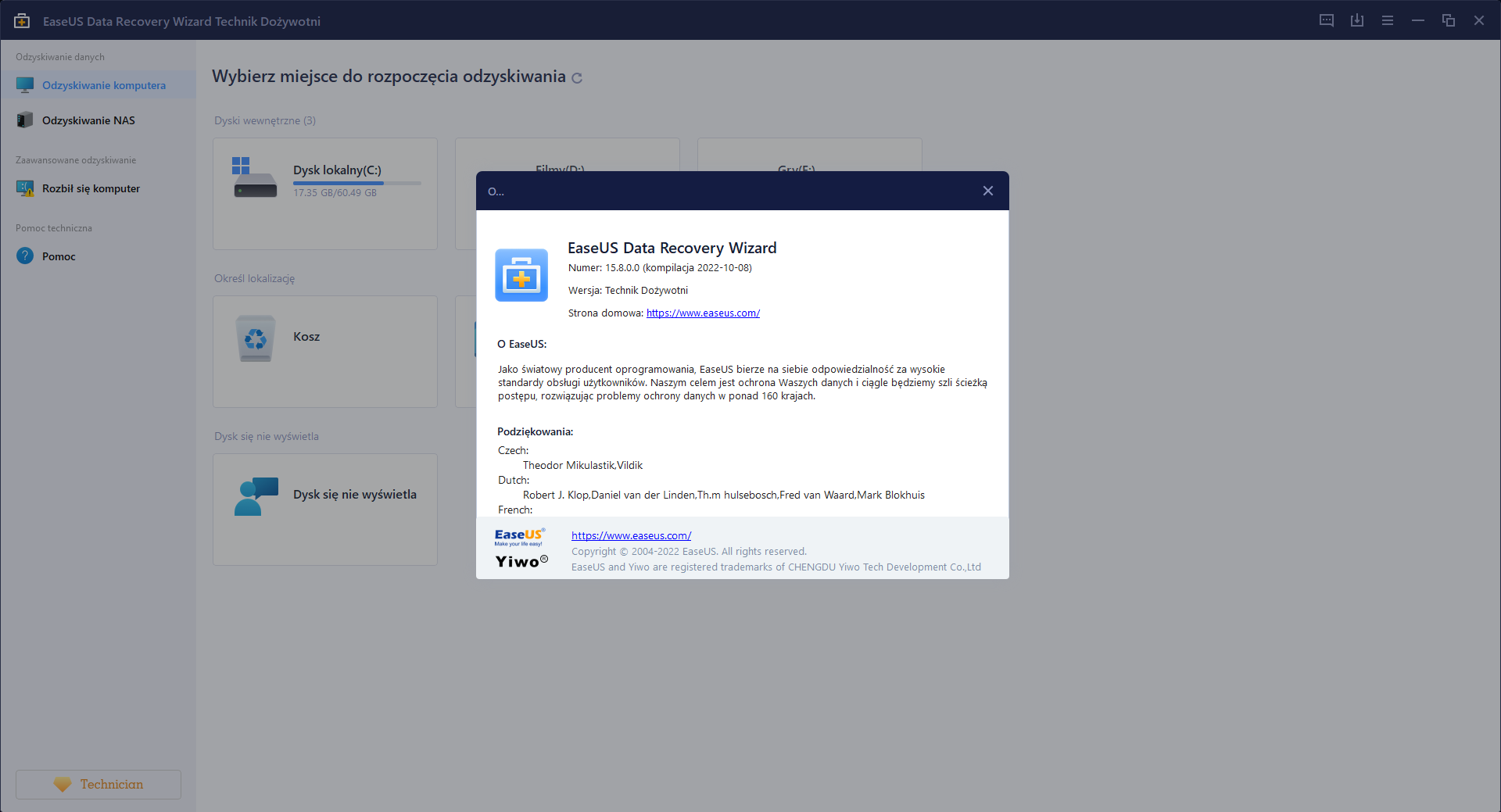Click the recycle bin icon
1501x812 pixels.
coord(256,338)
